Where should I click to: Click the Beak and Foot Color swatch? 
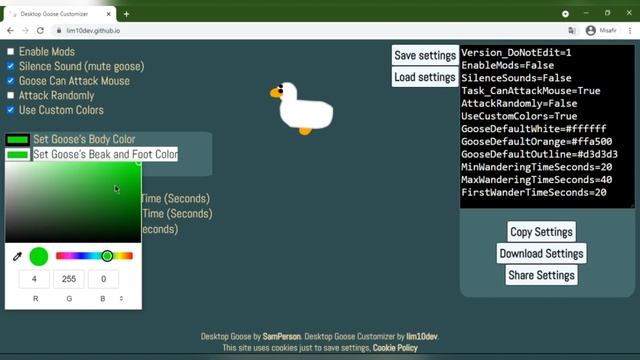(x=18, y=155)
